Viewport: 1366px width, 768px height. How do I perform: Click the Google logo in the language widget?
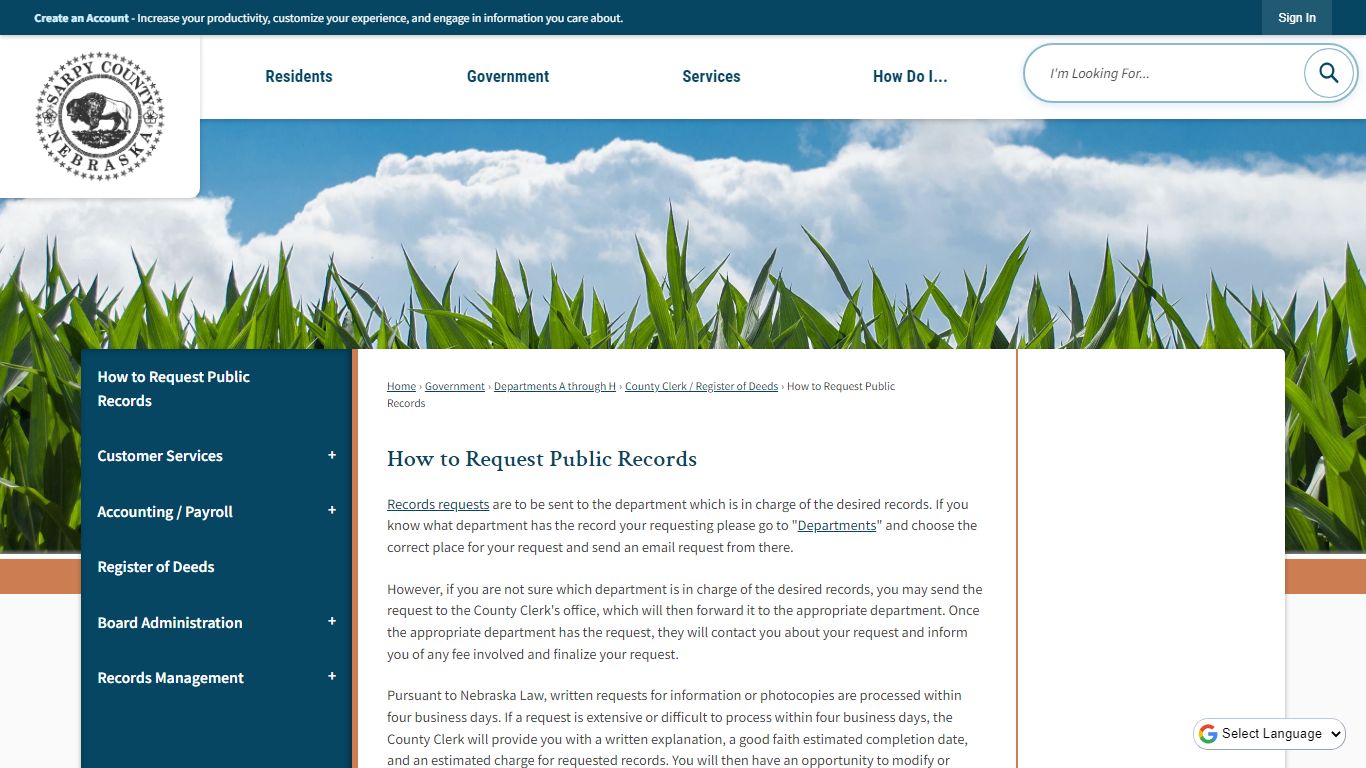1208,734
